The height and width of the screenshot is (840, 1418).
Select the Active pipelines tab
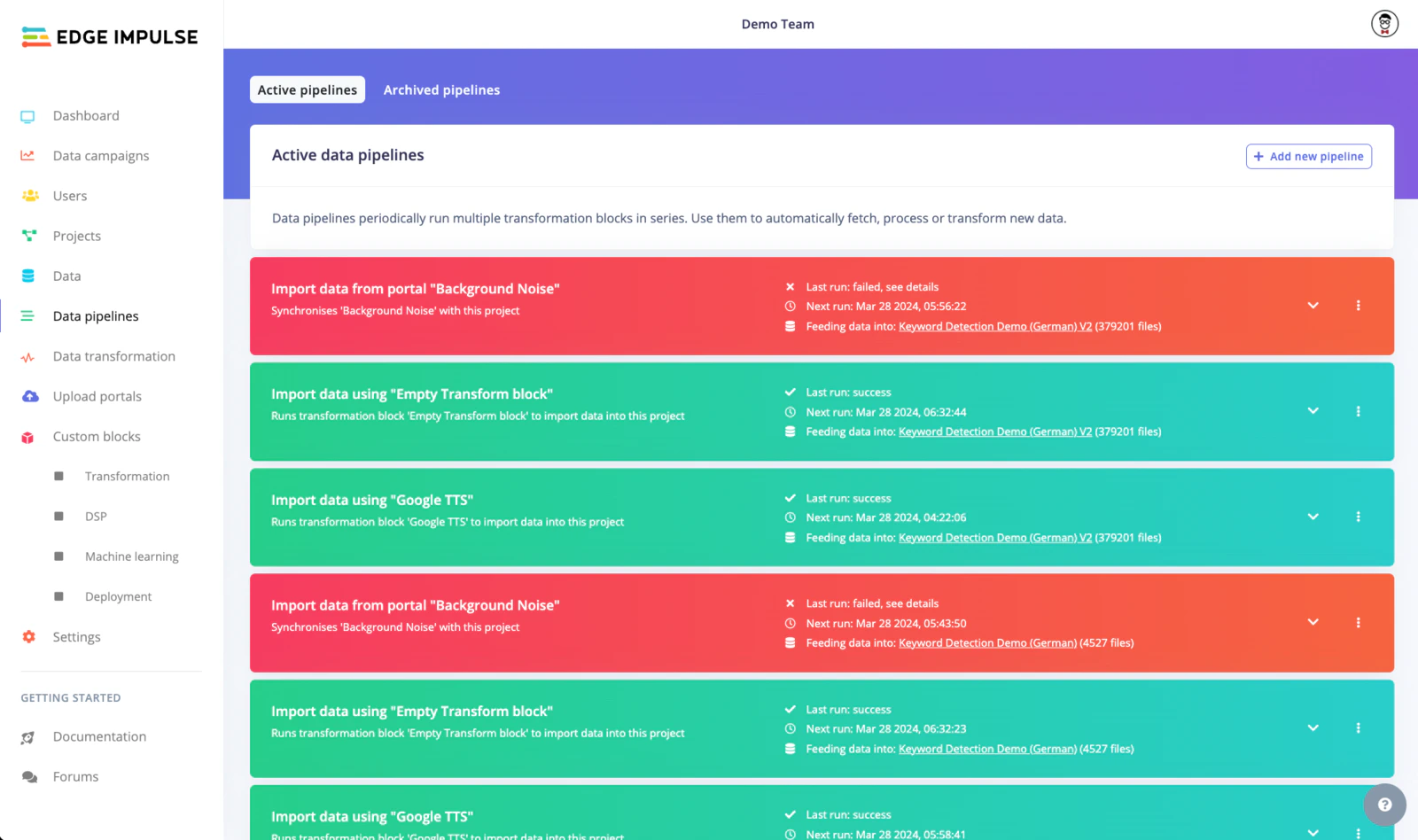pyautogui.click(x=307, y=89)
